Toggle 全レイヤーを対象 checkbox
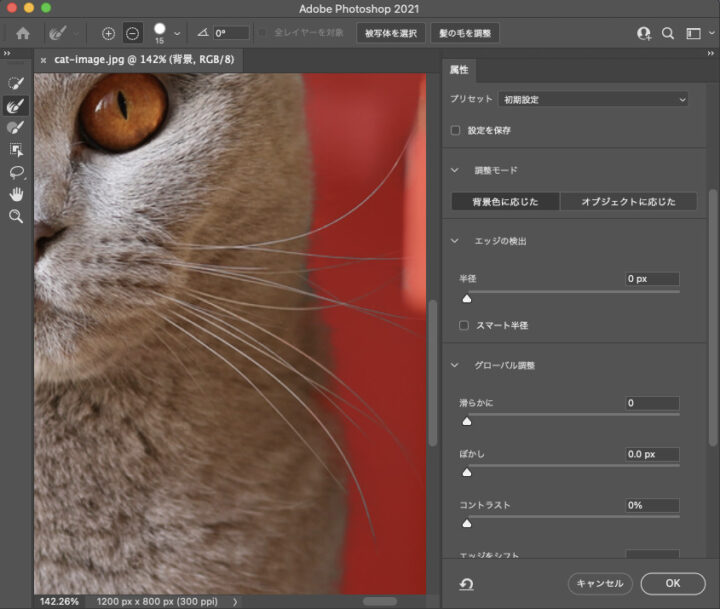The width and height of the screenshot is (720, 609). [x=262, y=33]
